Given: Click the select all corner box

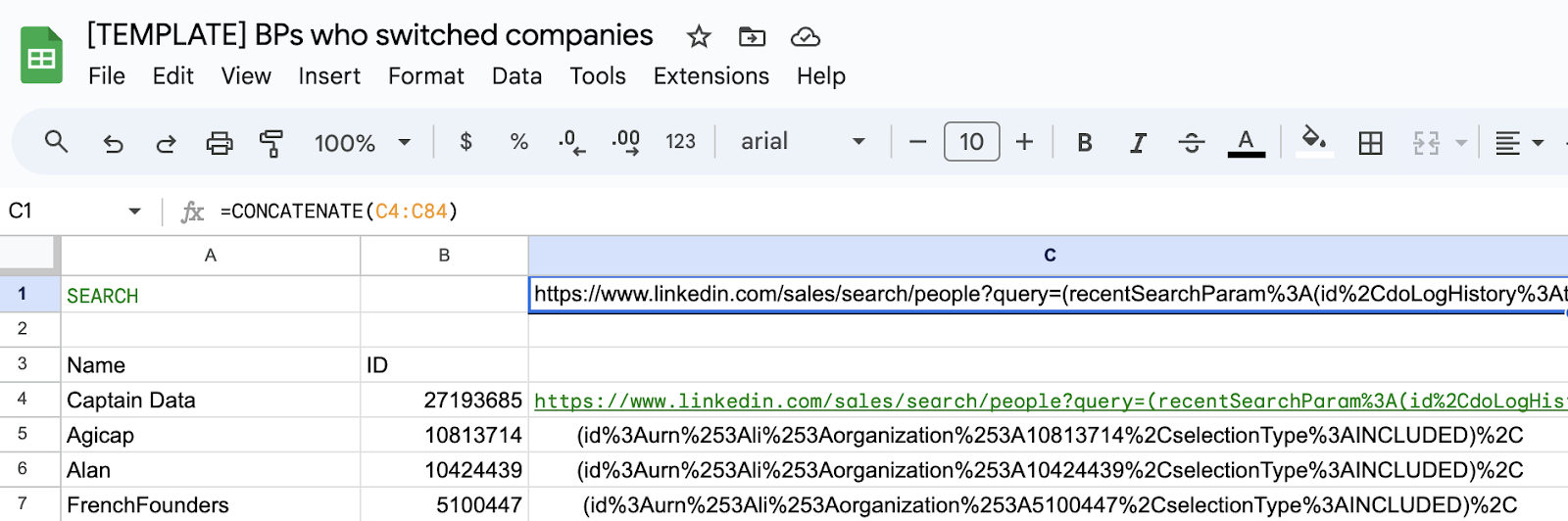Looking at the screenshot, I should point(28,254).
